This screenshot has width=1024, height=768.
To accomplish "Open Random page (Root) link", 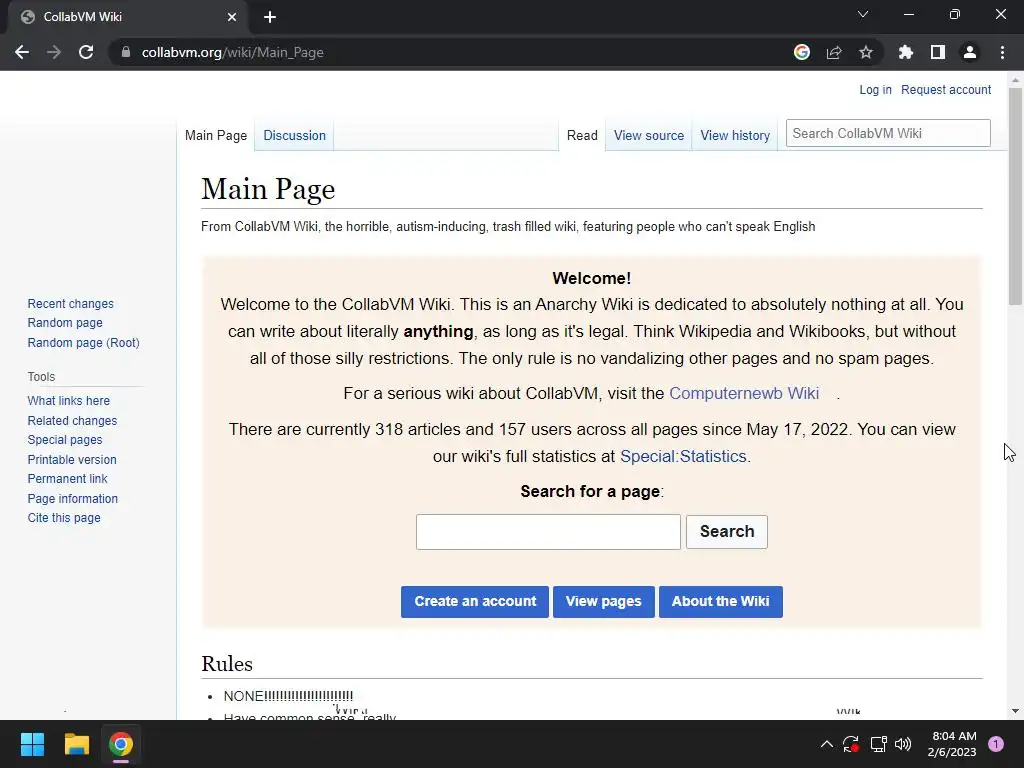I will [x=84, y=342].
